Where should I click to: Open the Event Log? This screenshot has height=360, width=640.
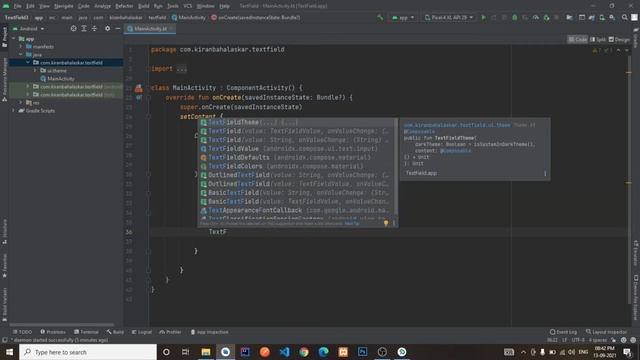[x=563, y=332]
